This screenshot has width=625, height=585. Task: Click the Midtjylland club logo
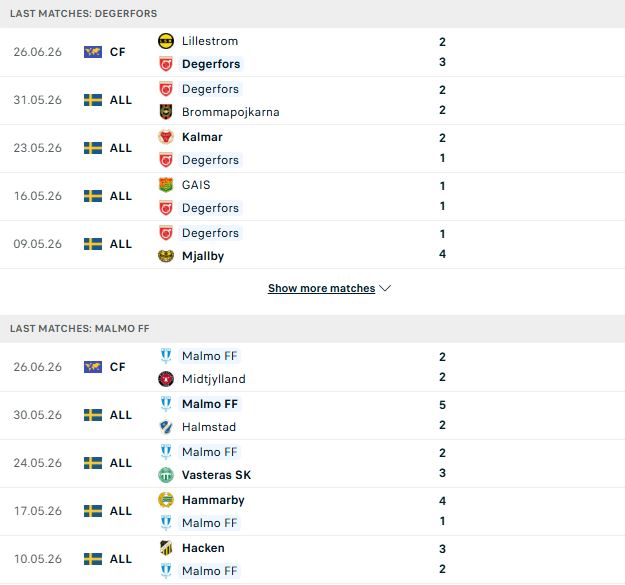pos(166,379)
